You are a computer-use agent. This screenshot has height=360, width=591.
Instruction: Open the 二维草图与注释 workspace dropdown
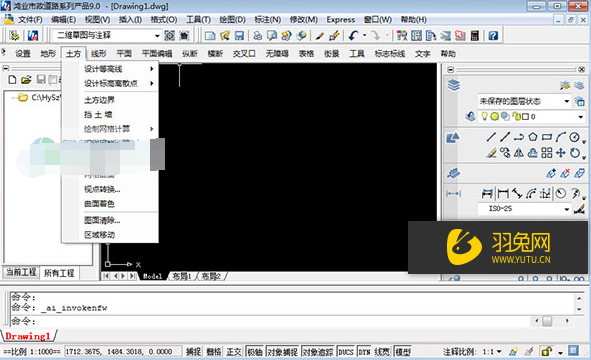157,36
